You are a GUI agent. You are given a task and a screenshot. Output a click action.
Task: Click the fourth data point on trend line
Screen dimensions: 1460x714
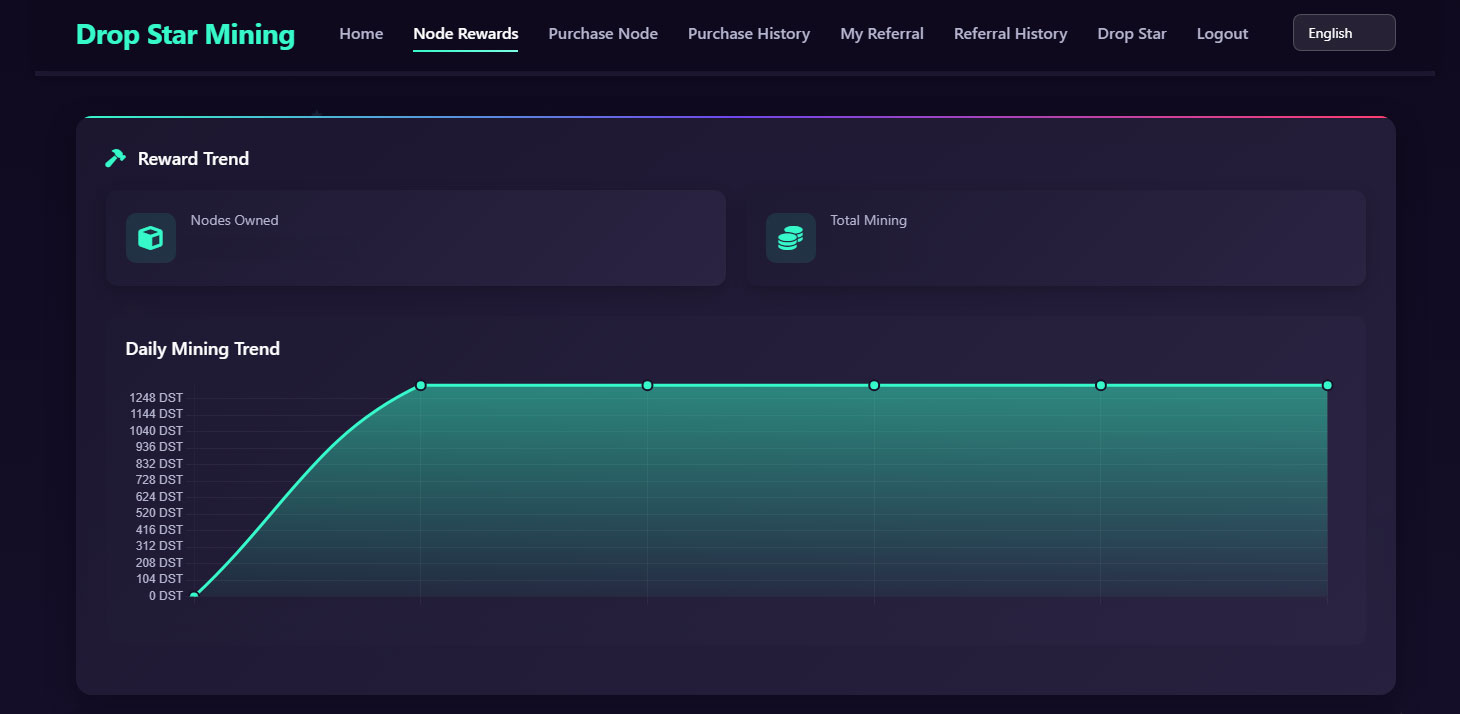874,385
